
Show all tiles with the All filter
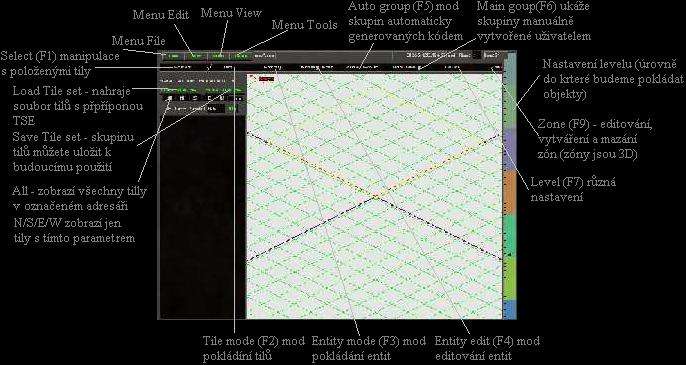170,98
